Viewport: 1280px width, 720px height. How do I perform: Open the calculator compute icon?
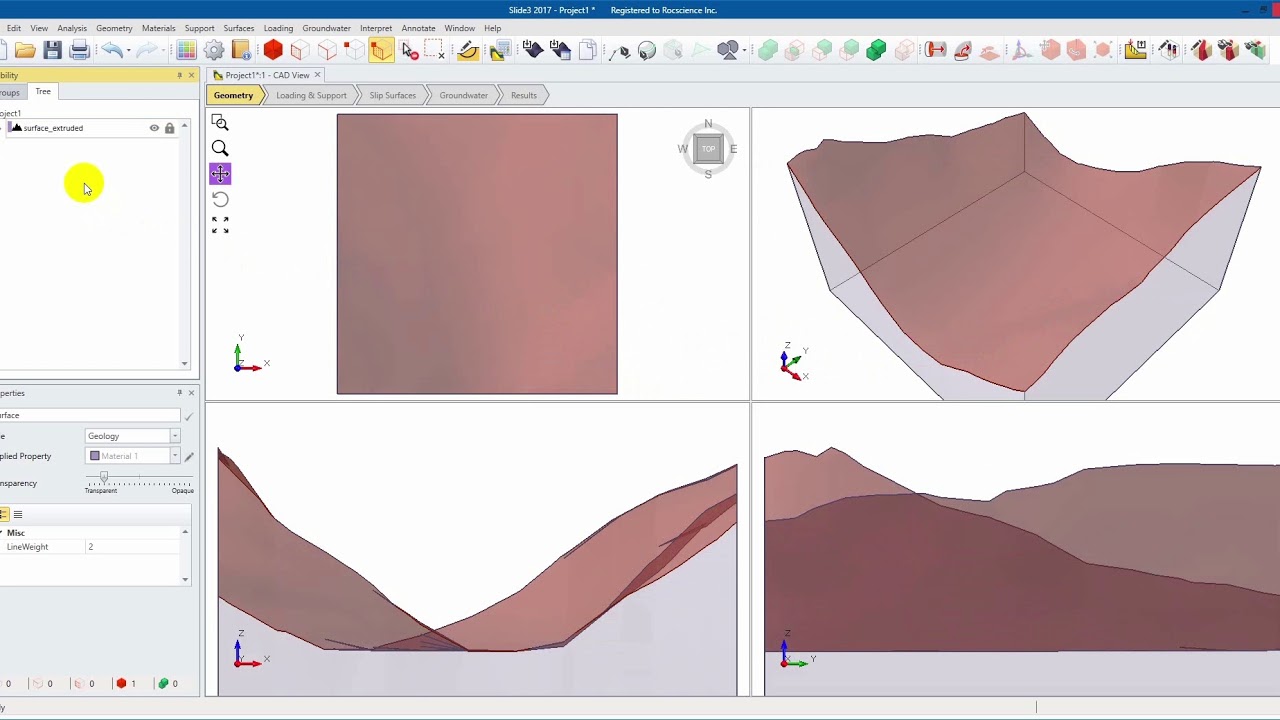click(499, 50)
